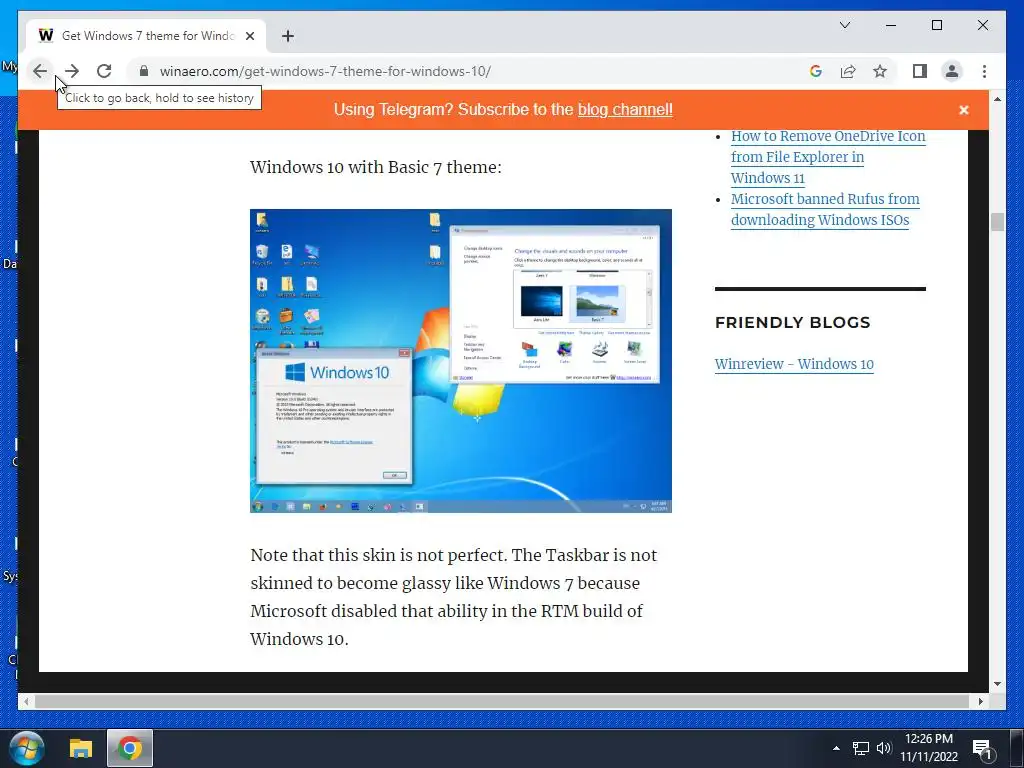Image resolution: width=1024 pixels, height=768 pixels.
Task: Reload the winaero page
Action: click(x=104, y=71)
